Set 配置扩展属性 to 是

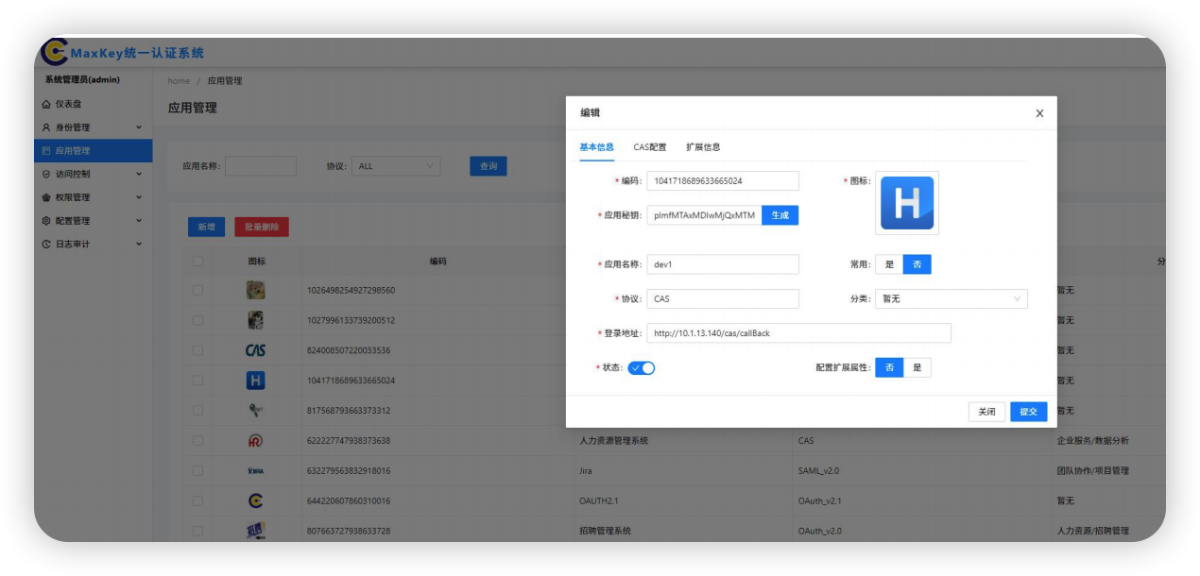[x=917, y=368]
